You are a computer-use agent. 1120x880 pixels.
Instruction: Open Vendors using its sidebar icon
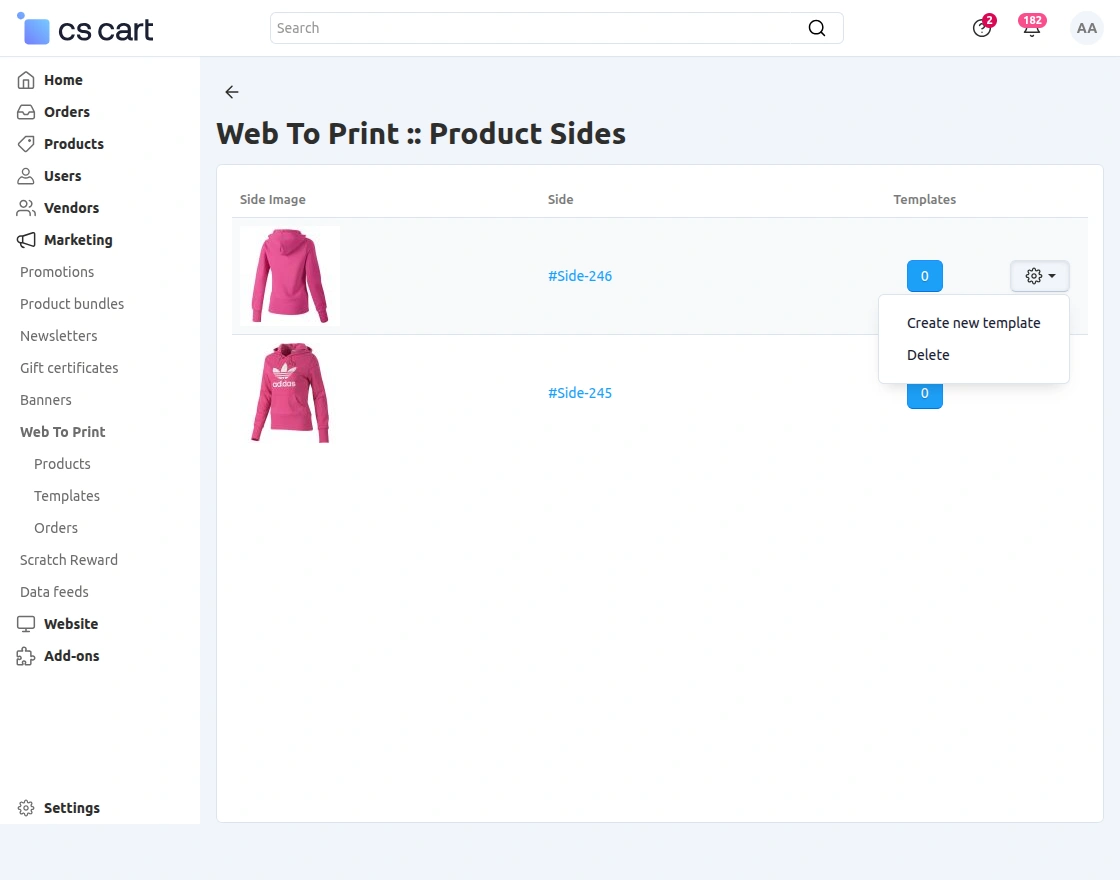coord(26,208)
